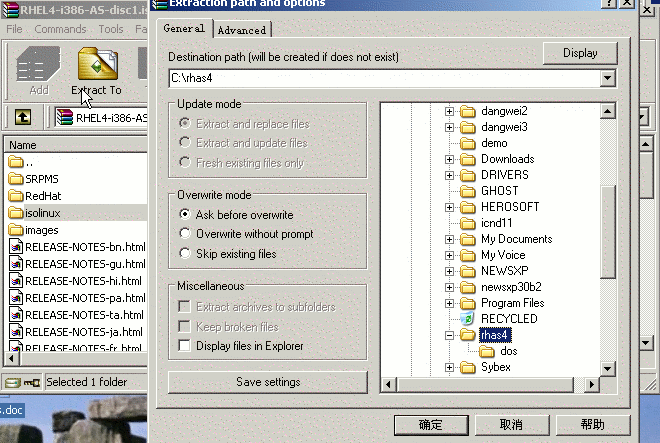Switch to the Advanced tab

(x=241, y=30)
